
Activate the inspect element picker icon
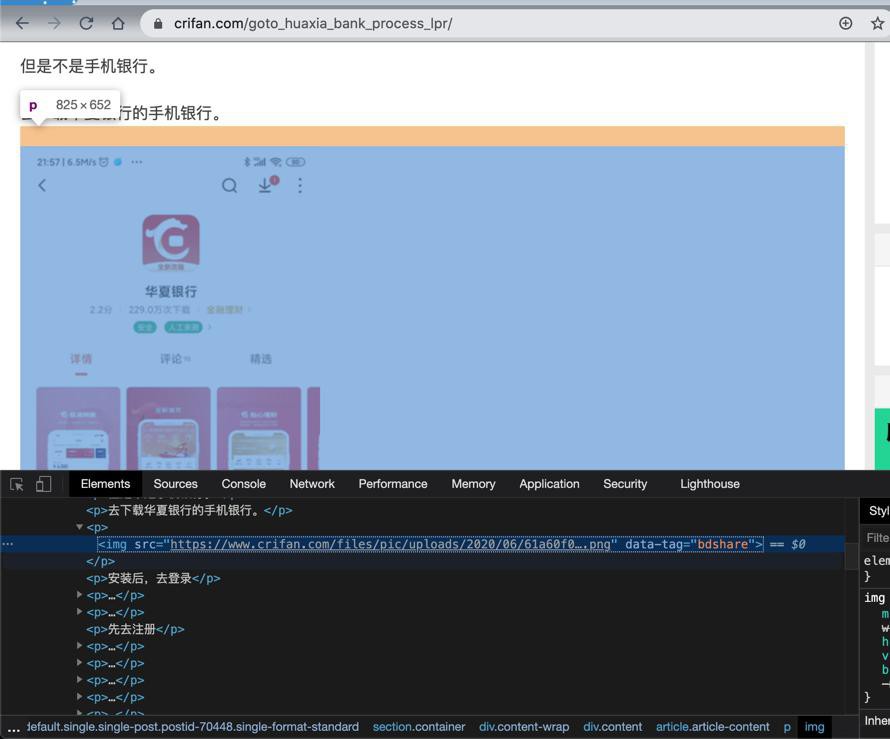click(x=16, y=484)
